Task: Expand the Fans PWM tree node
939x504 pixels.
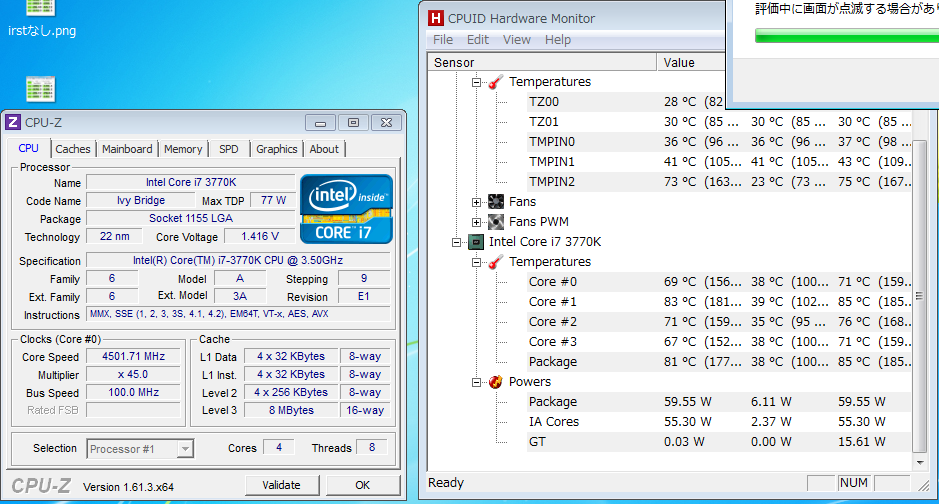Action: [476, 223]
